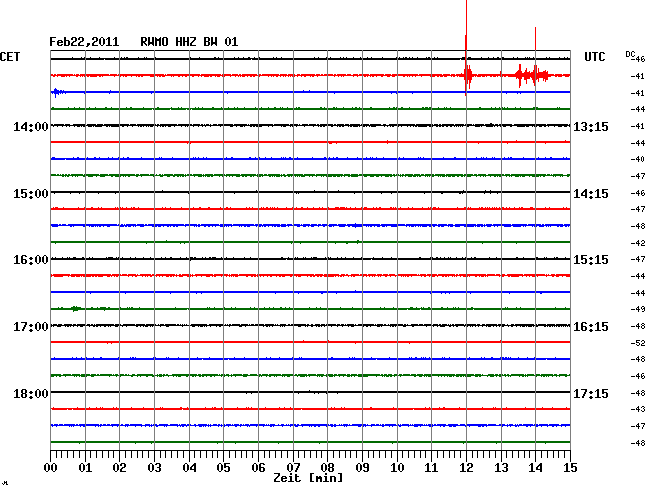This screenshot has width=650, height=494.
Task: Click the DC value -49
Action: tap(638, 309)
